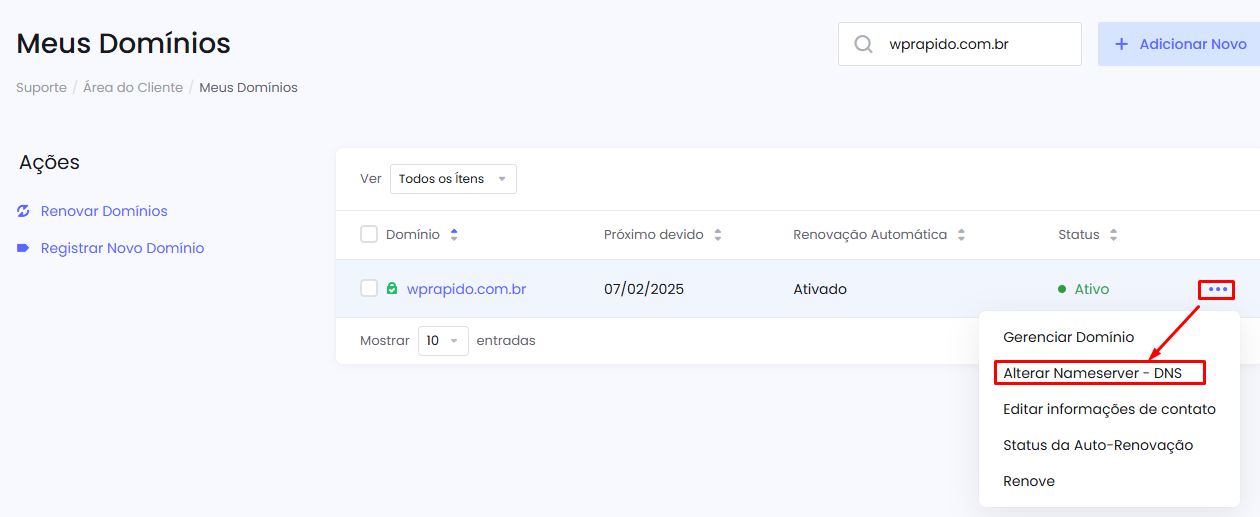The image size is (1260, 517).
Task: Check the box for wprapido.com.br row
Action: tap(369, 288)
